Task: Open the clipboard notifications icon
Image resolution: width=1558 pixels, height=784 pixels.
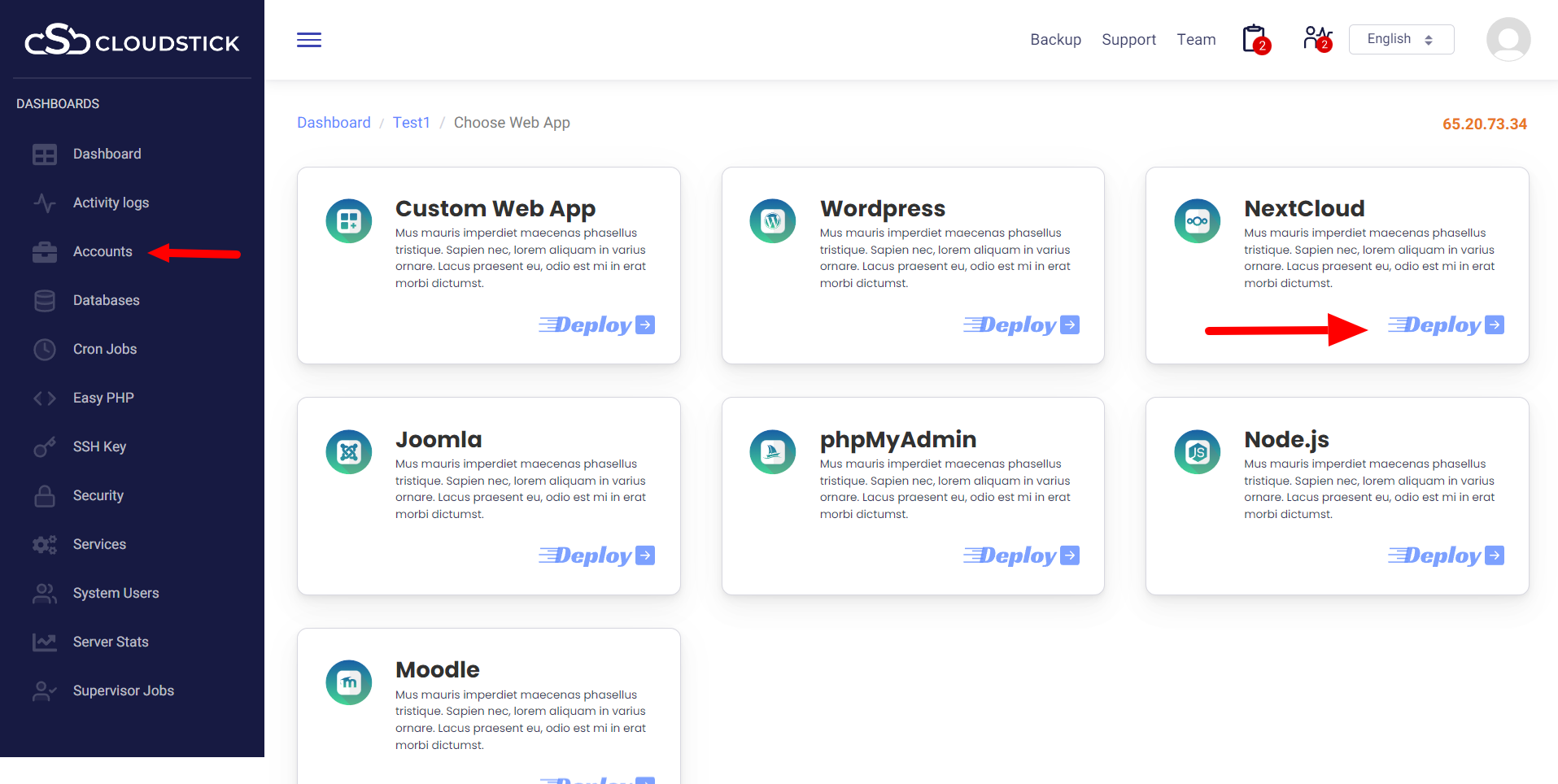Action: tap(1255, 39)
